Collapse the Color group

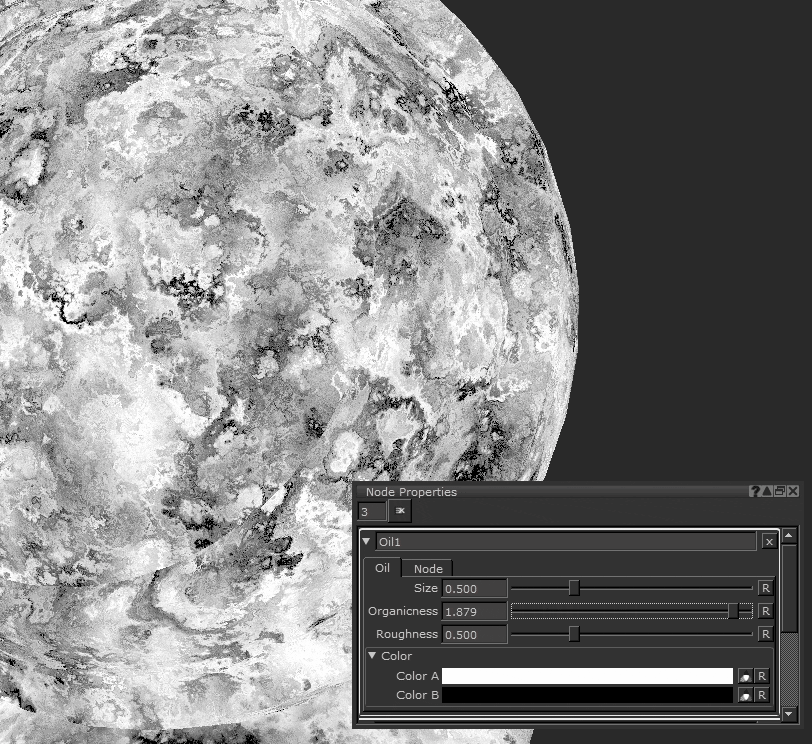[x=372, y=656]
